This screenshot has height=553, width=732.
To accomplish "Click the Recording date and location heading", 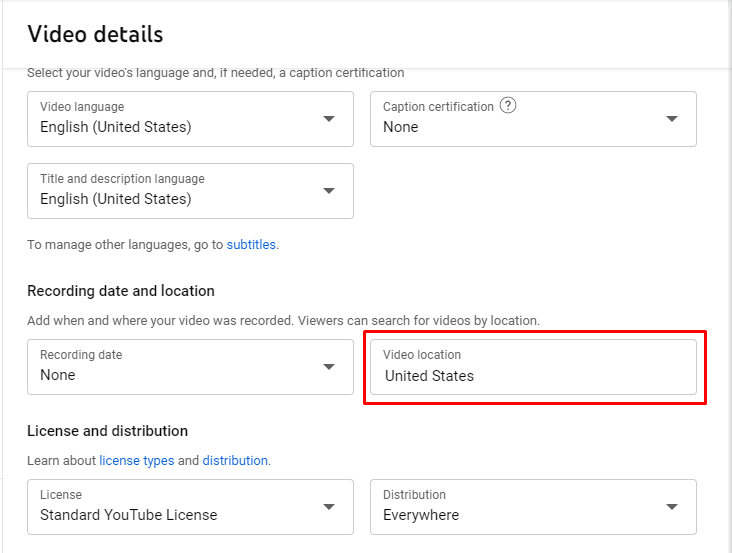I will click(121, 291).
